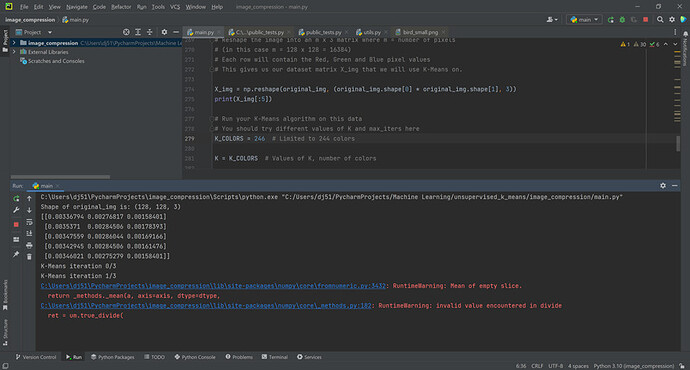Open Run panel settings gear

click(x=663, y=186)
